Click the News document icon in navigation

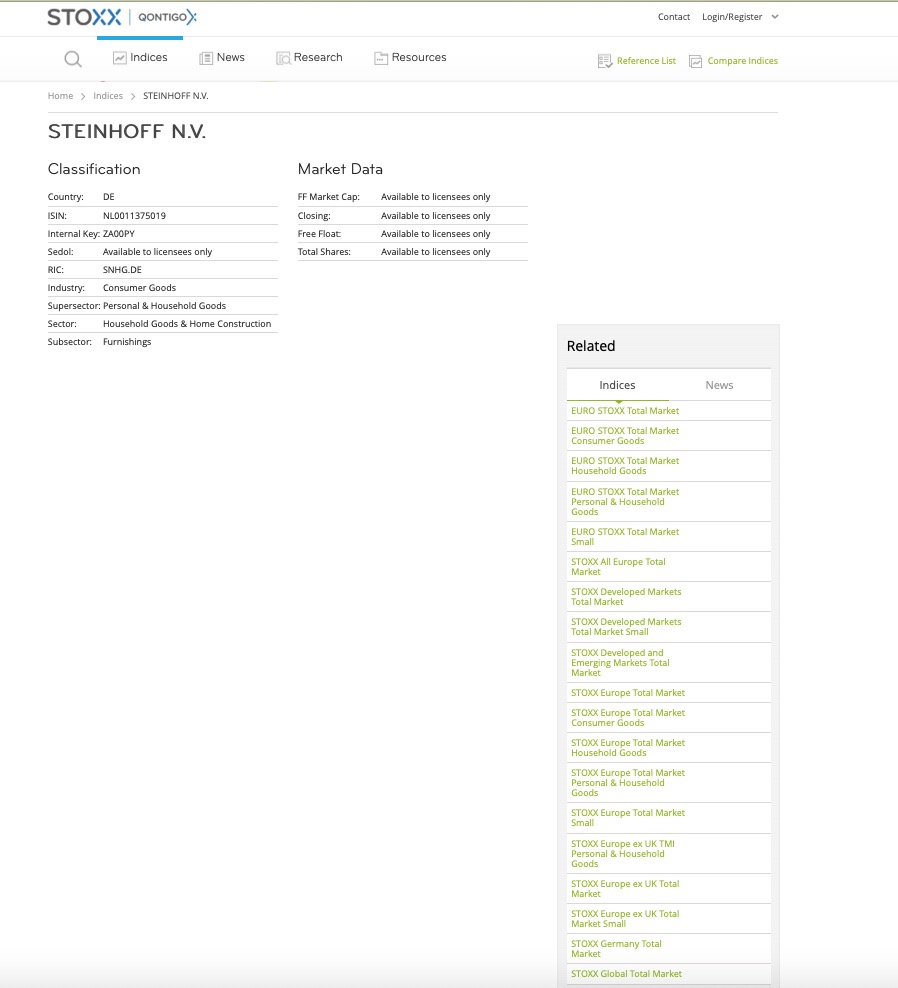coord(205,57)
